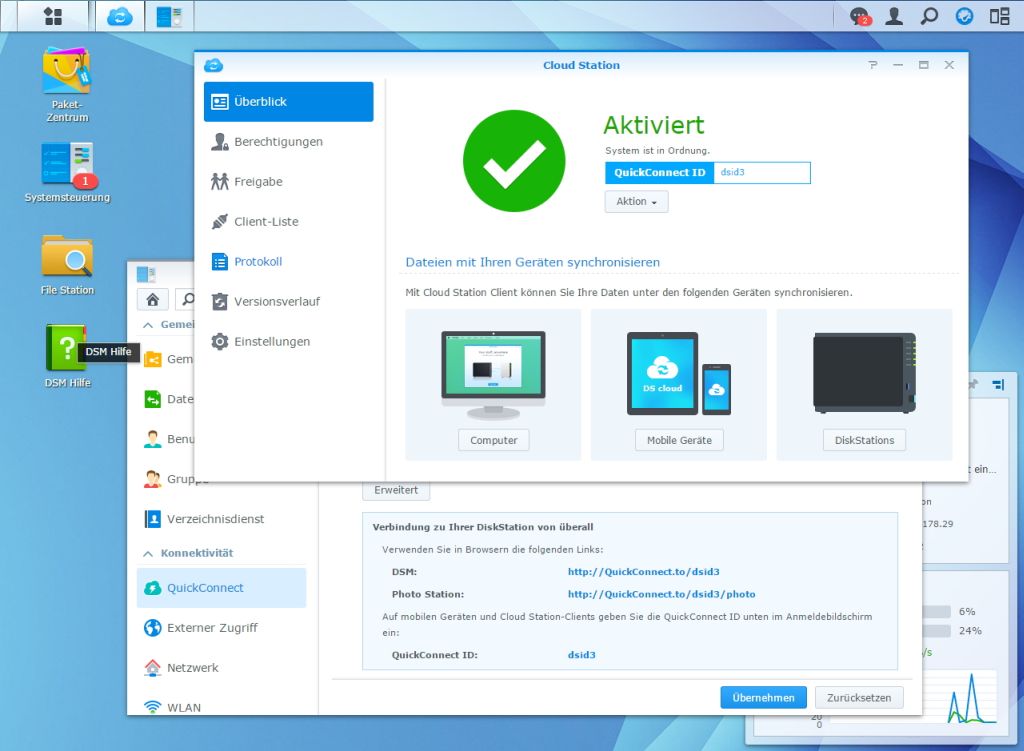
Task: Click search icon in Control Panel window
Action: pos(187,299)
